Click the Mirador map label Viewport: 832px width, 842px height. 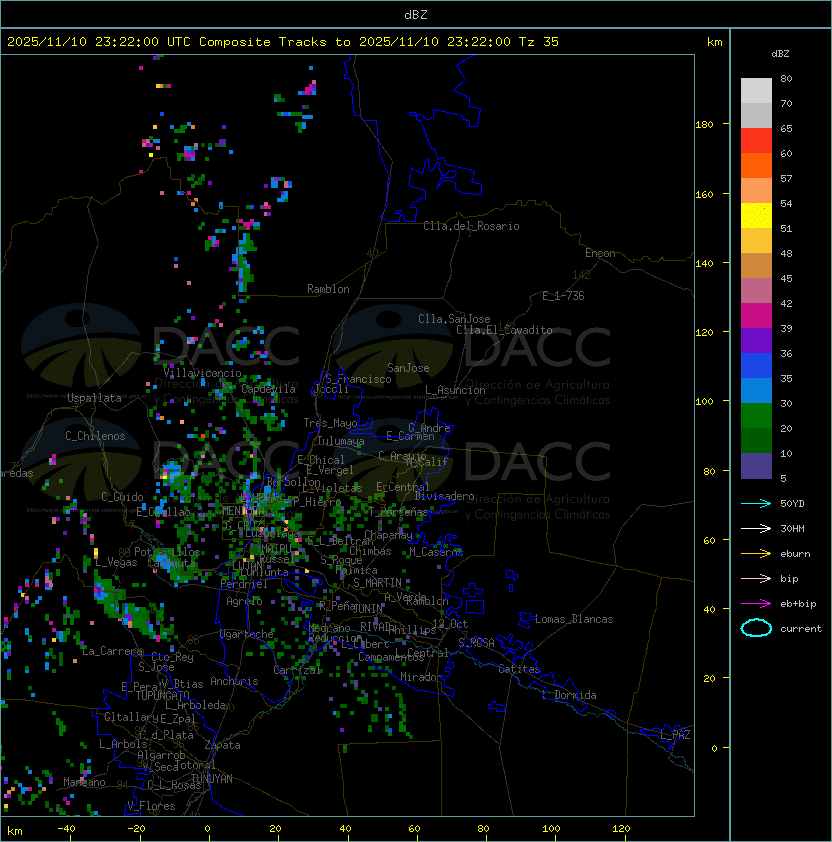421,677
